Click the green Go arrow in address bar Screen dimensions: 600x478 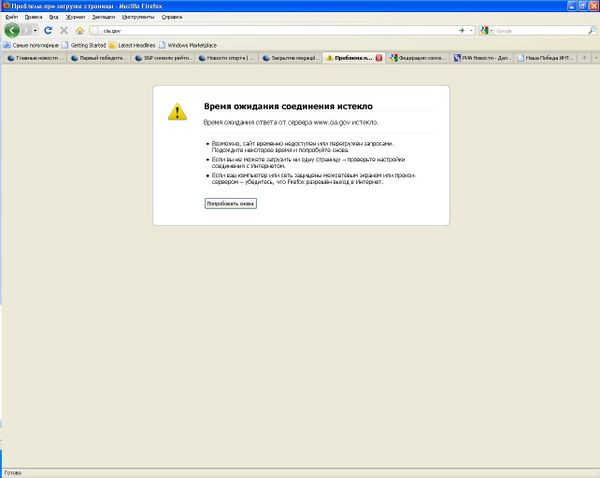click(461, 31)
